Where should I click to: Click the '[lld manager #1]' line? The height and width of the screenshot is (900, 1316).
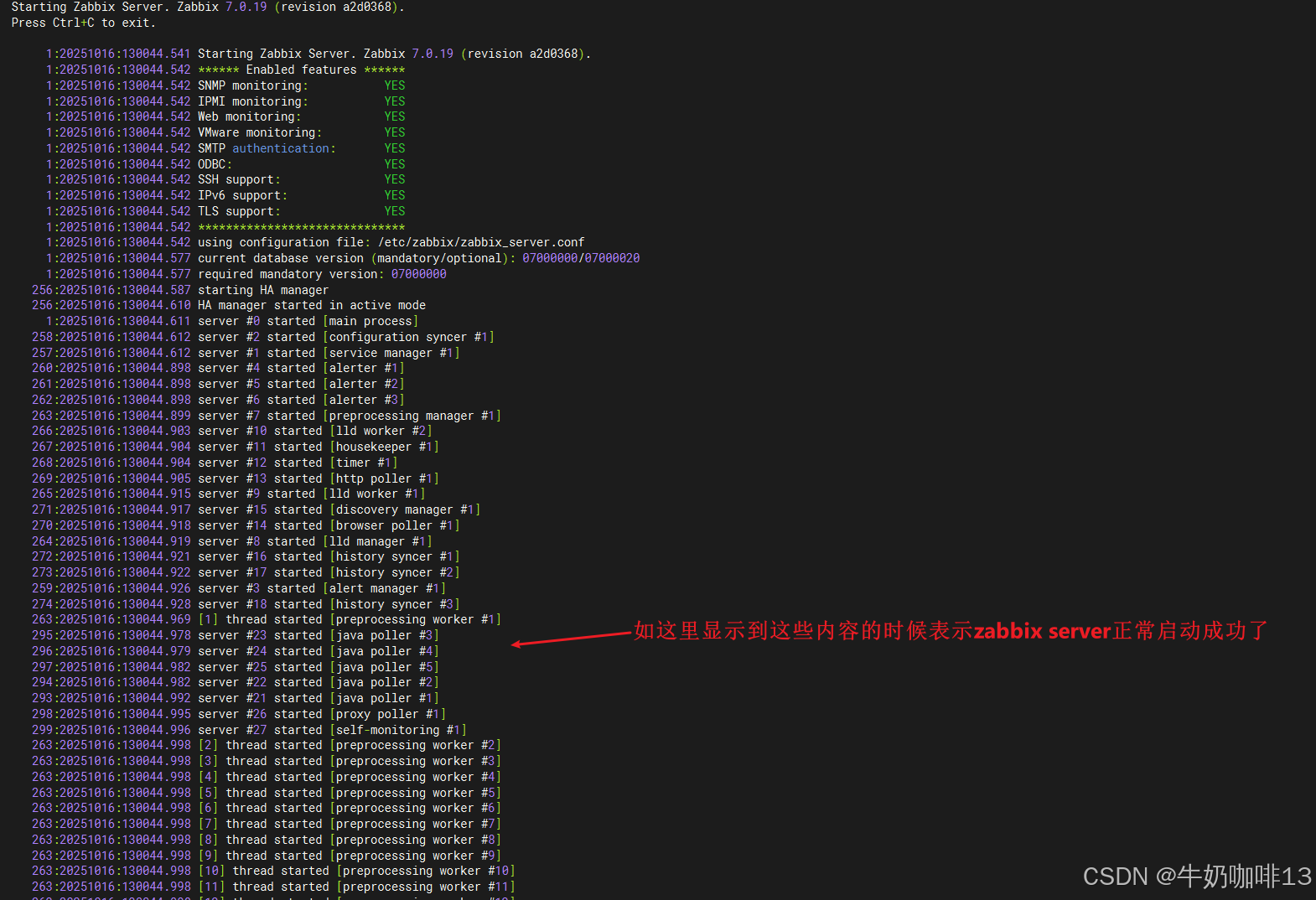232,541
